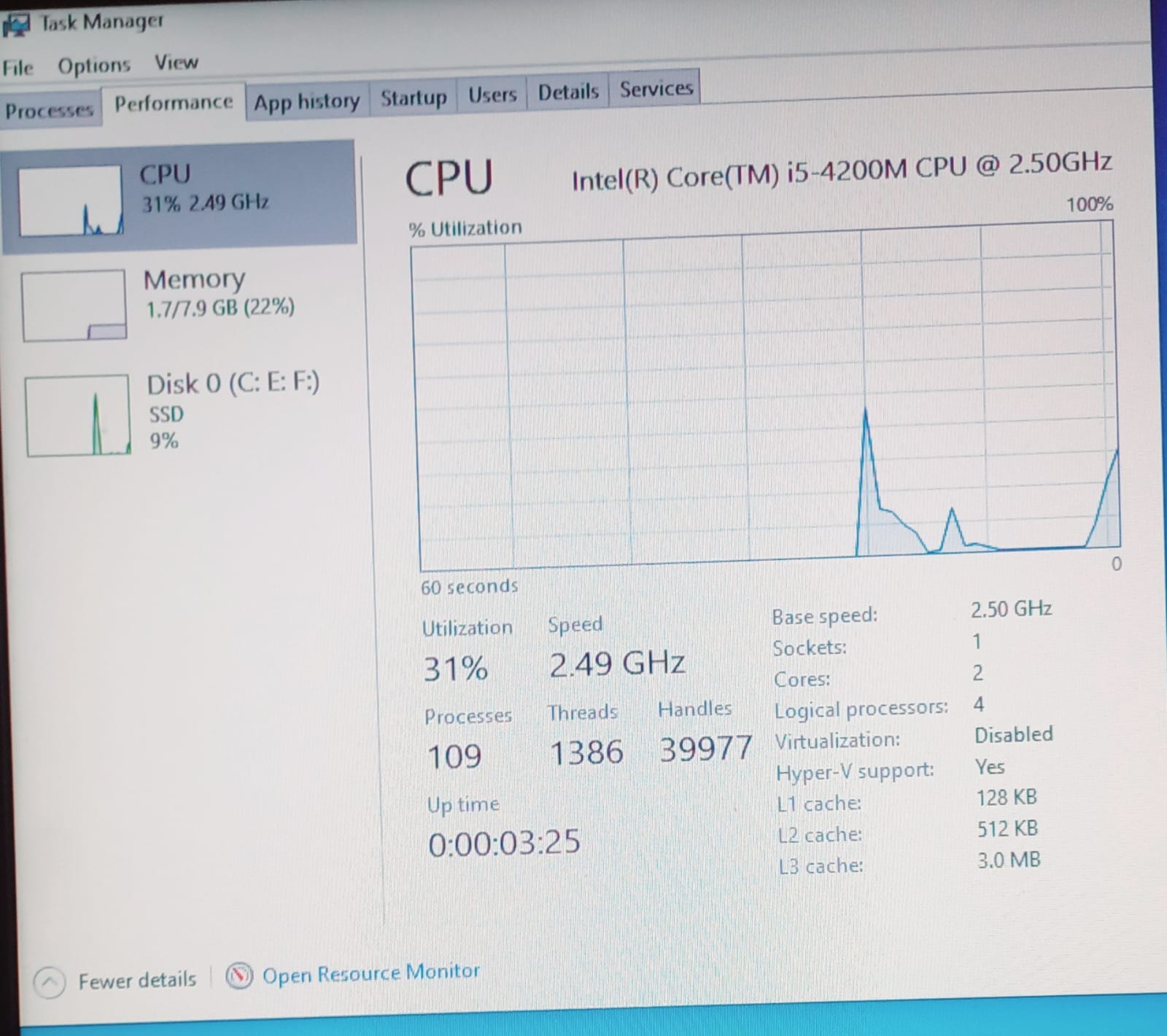Click the Fewer details chevron icon
The height and width of the screenshot is (1036, 1167).
coord(50,982)
